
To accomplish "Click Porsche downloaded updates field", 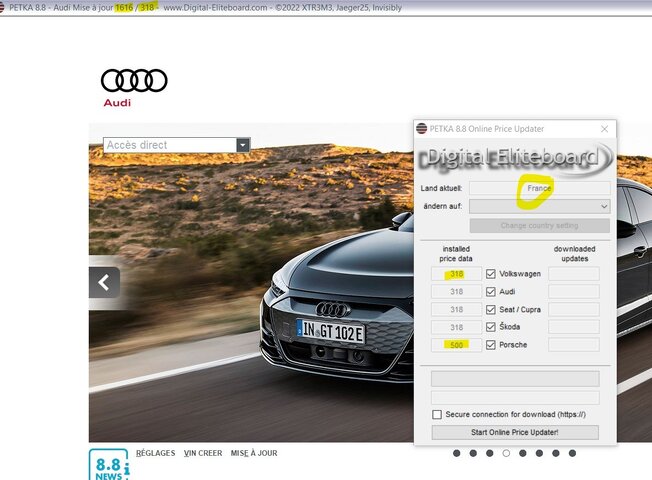I will [574, 345].
